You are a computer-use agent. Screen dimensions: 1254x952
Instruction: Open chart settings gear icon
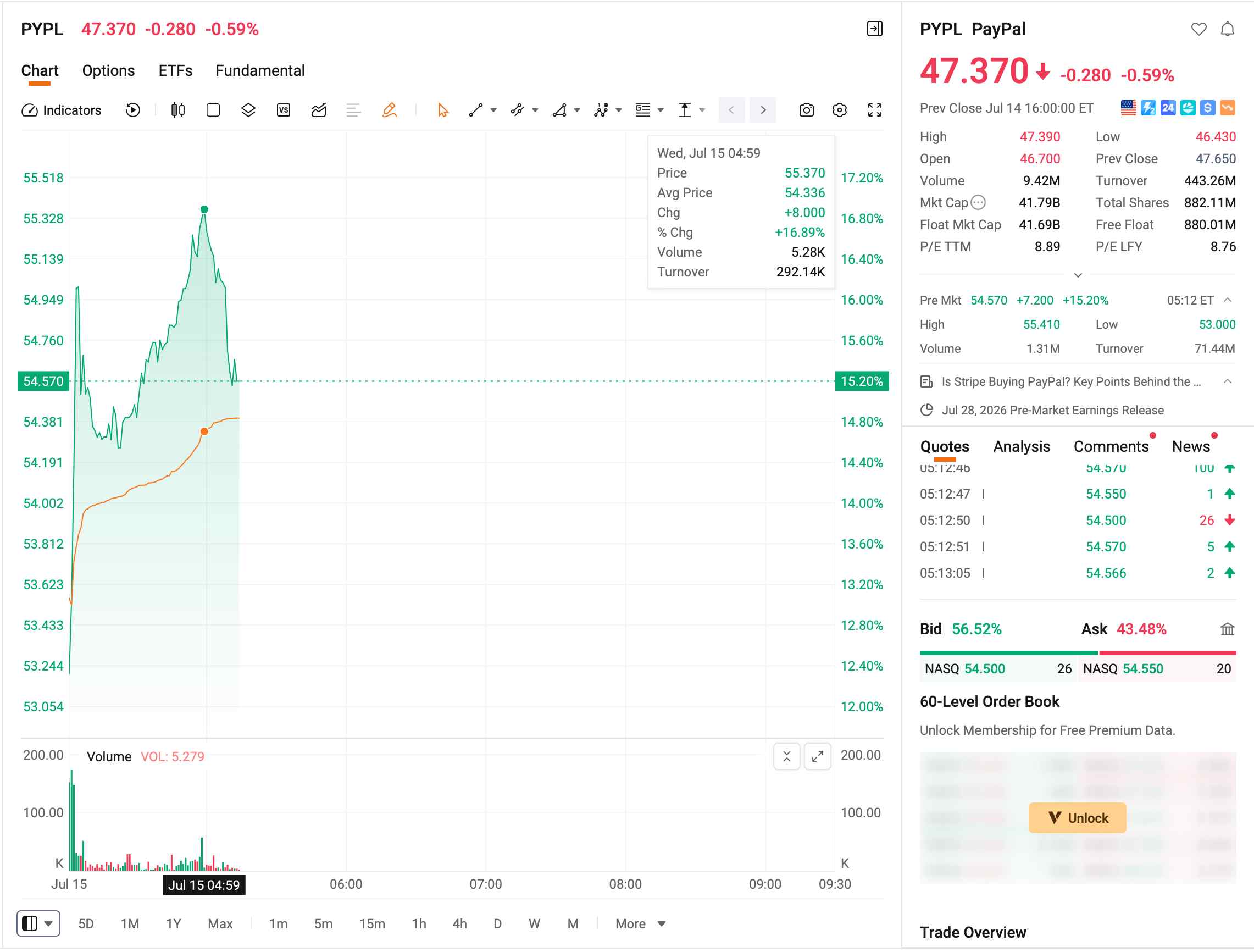pyautogui.click(x=840, y=110)
